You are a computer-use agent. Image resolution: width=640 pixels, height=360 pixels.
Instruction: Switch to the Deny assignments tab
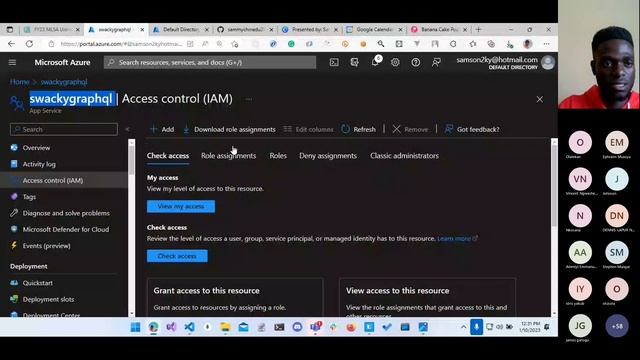point(328,156)
